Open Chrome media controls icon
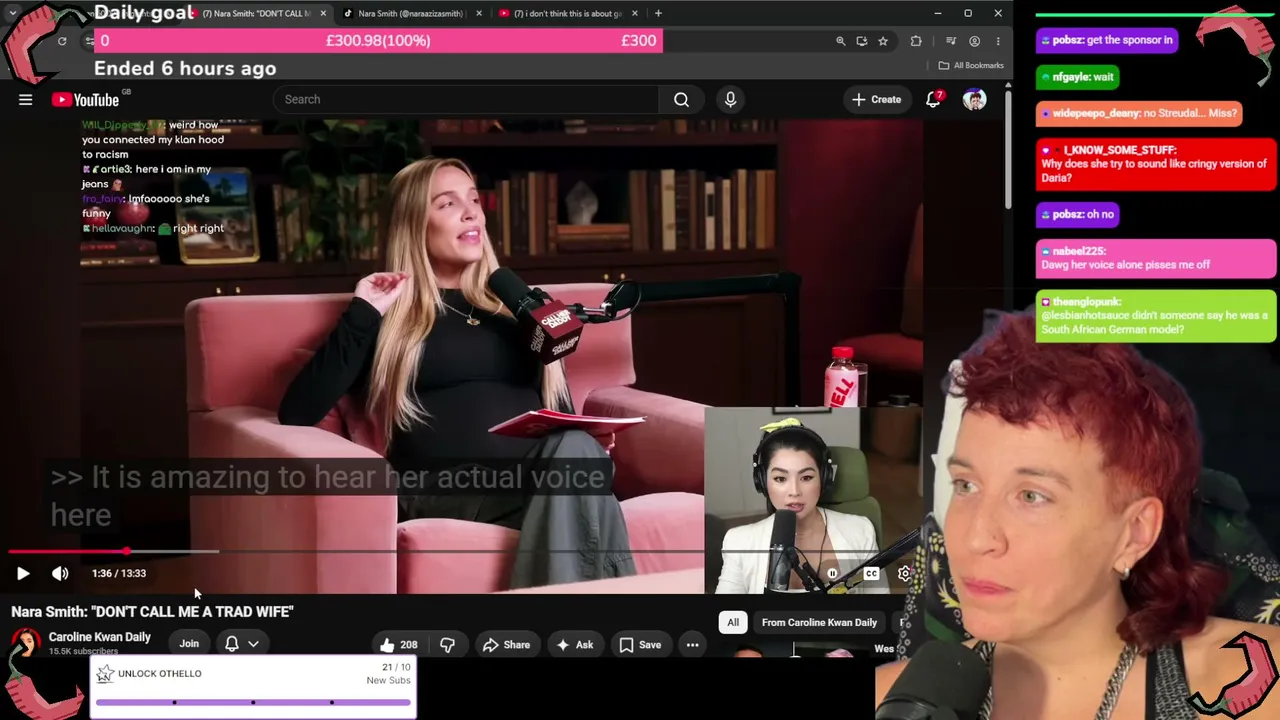Image resolution: width=1280 pixels, height=720 pixels. click(x=951, y=41)
